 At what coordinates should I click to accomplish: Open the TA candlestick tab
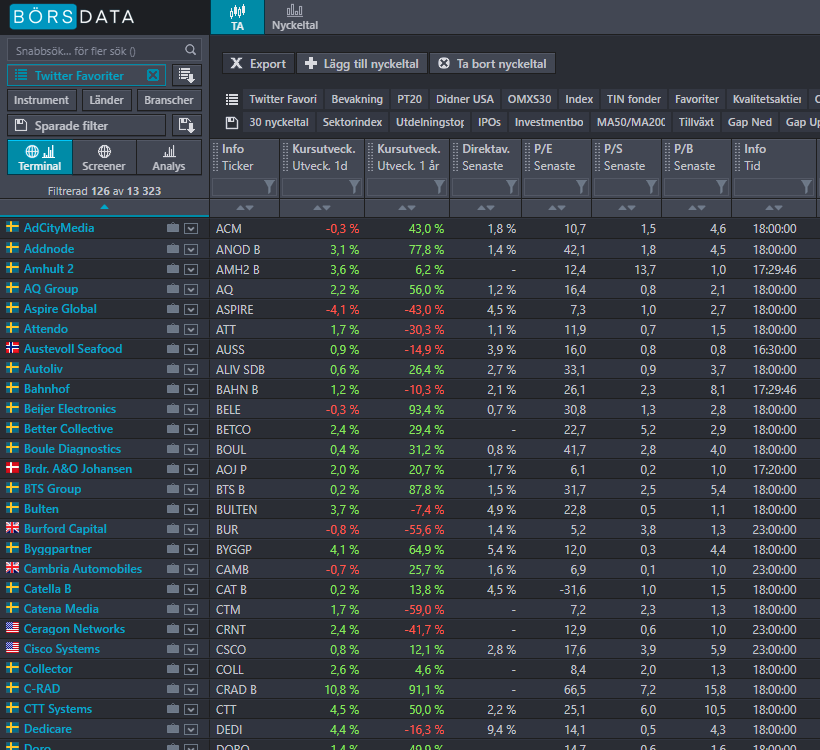[237, 17]
